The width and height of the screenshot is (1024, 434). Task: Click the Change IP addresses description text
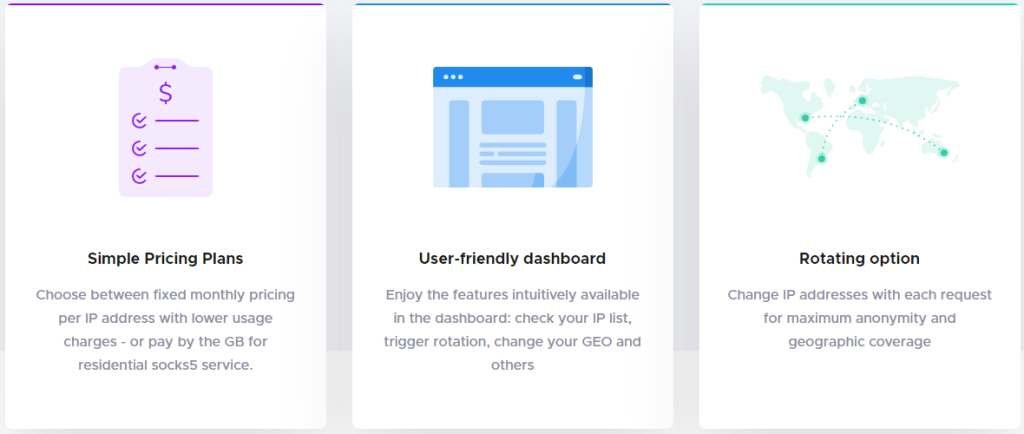click(859, 318)
